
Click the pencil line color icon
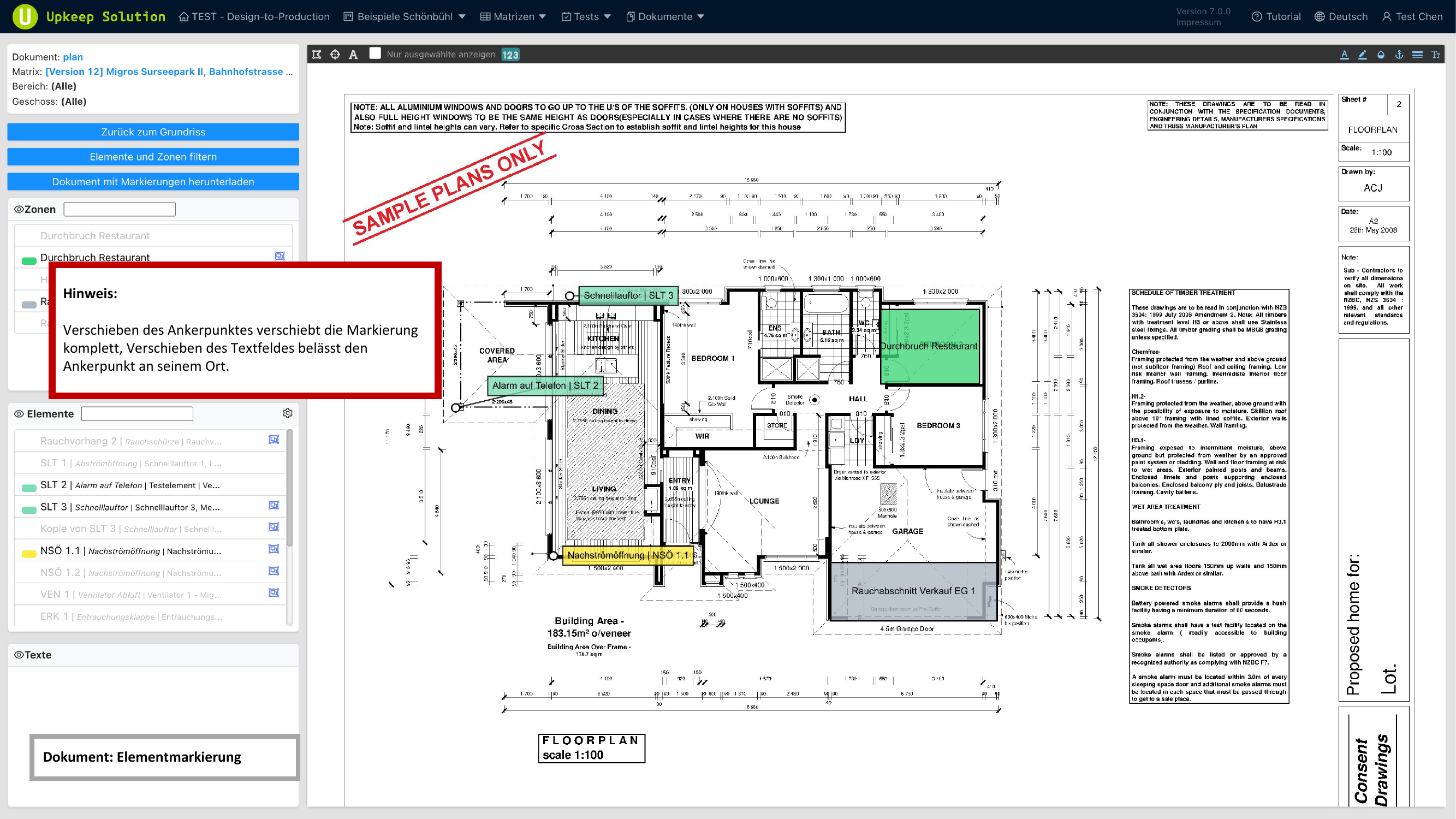[x=1363, y=54]
